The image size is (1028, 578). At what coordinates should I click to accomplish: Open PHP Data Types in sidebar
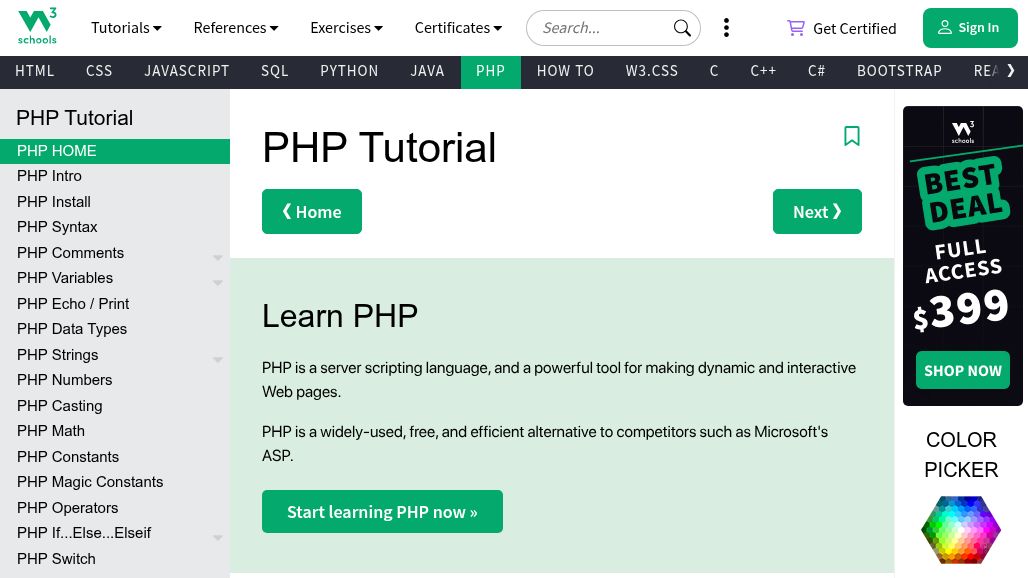[72, 329]
